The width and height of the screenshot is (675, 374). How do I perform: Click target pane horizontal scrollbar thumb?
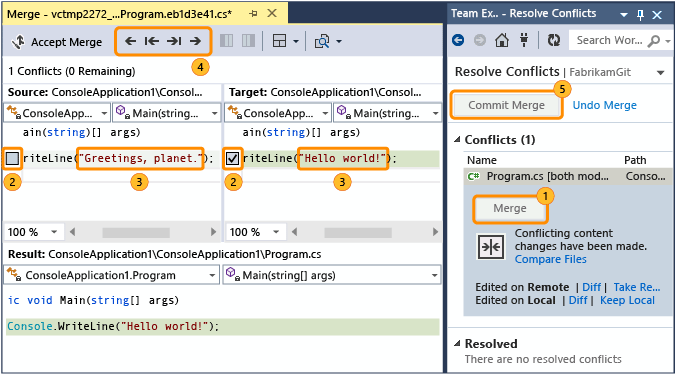pyautogui.click(x=358, y=233)
